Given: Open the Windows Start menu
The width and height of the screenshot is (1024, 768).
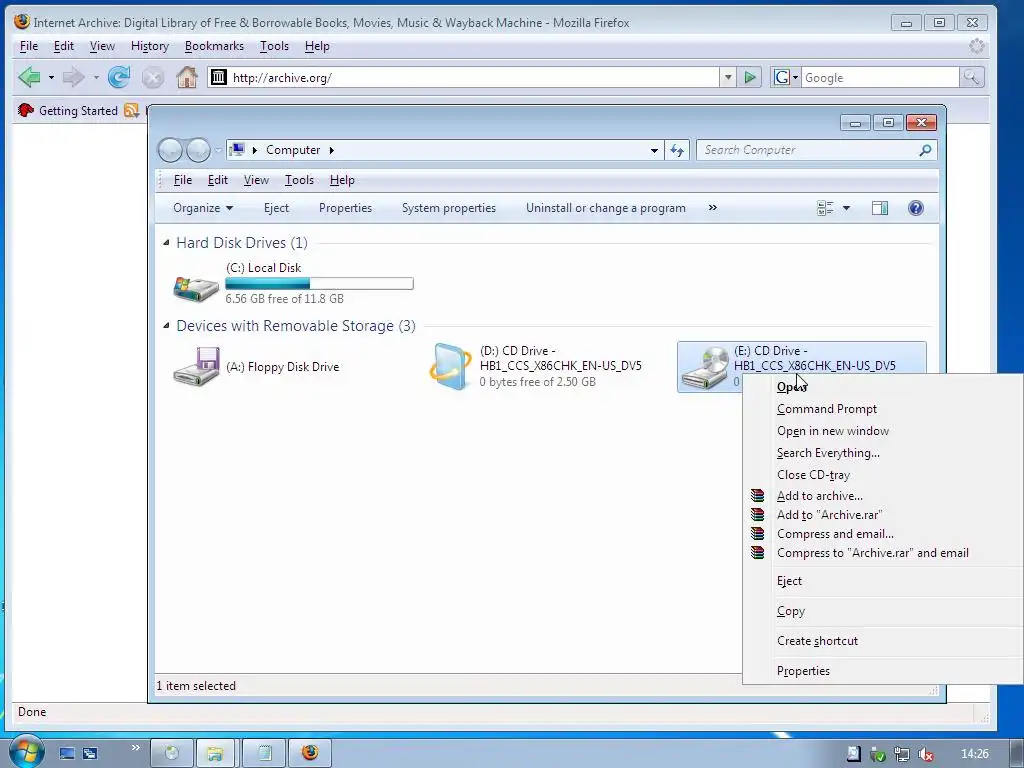Looking at the screenshot, I should 26,752.
